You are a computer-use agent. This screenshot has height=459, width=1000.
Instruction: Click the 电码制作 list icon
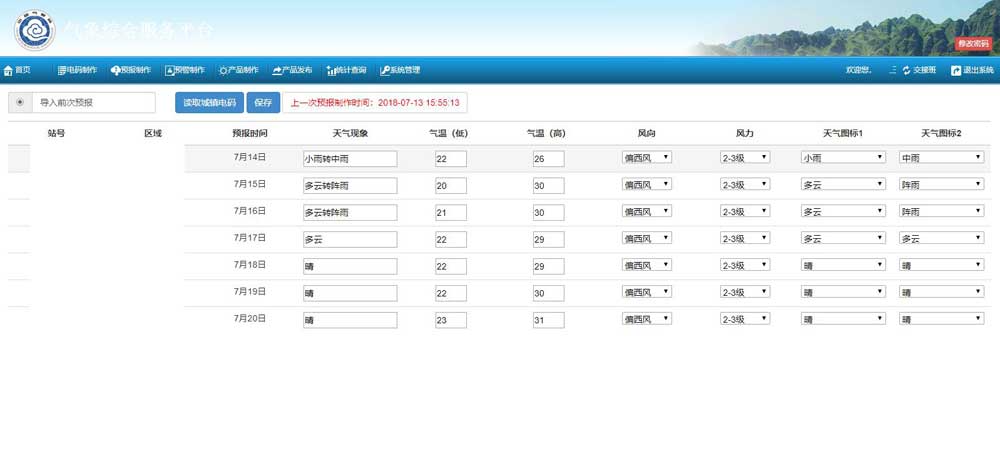62,71
